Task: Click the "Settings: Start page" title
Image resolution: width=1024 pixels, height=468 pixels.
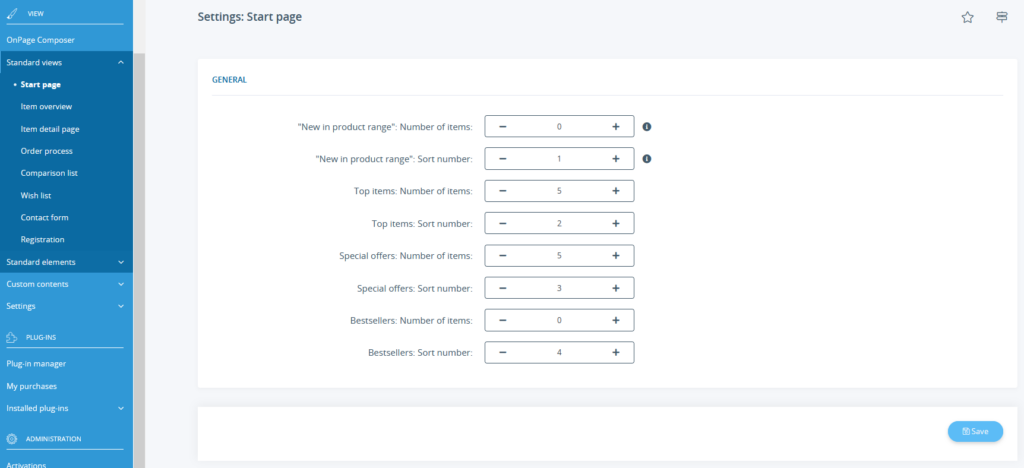Action: pos(249,18)
